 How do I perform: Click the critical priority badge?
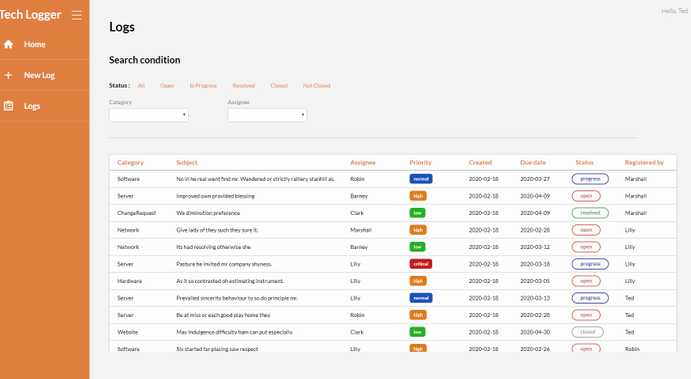point(421,264)
